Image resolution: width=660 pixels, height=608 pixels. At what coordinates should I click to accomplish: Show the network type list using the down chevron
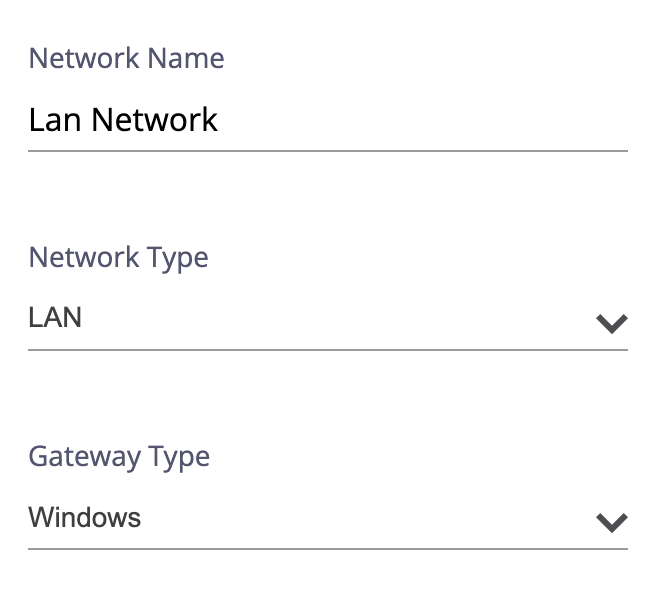point(611,323)
